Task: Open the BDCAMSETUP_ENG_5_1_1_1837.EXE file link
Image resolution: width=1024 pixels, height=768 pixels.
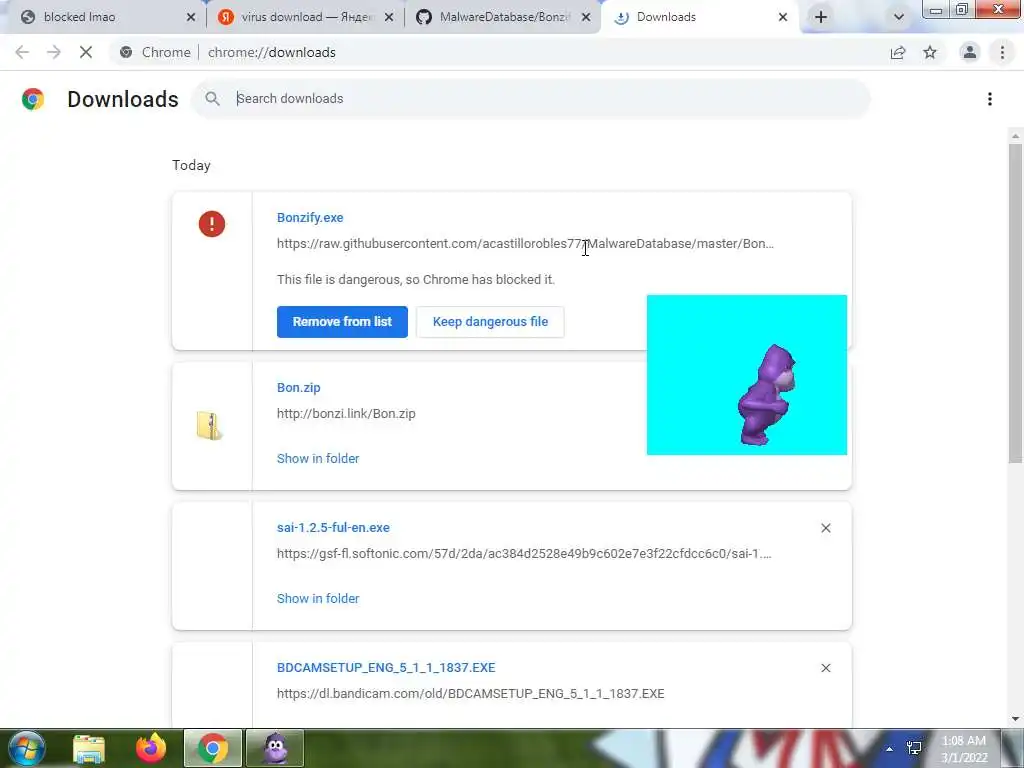Action: point(386,667)
